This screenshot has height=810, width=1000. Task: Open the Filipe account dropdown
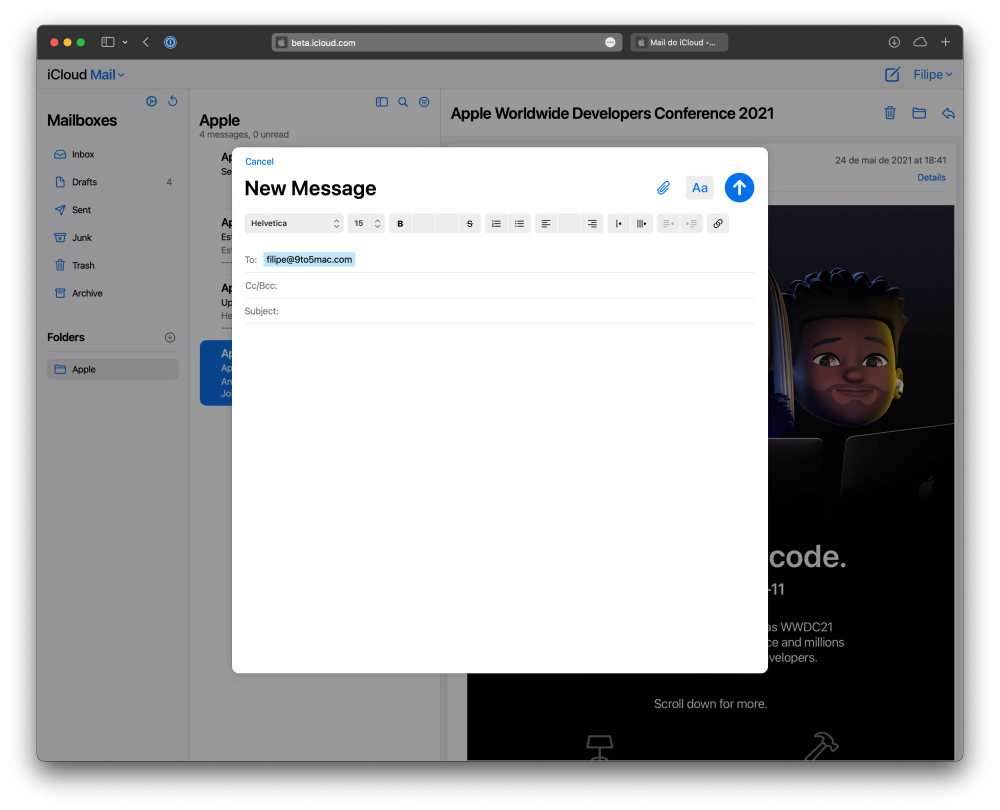coord(930,74)
